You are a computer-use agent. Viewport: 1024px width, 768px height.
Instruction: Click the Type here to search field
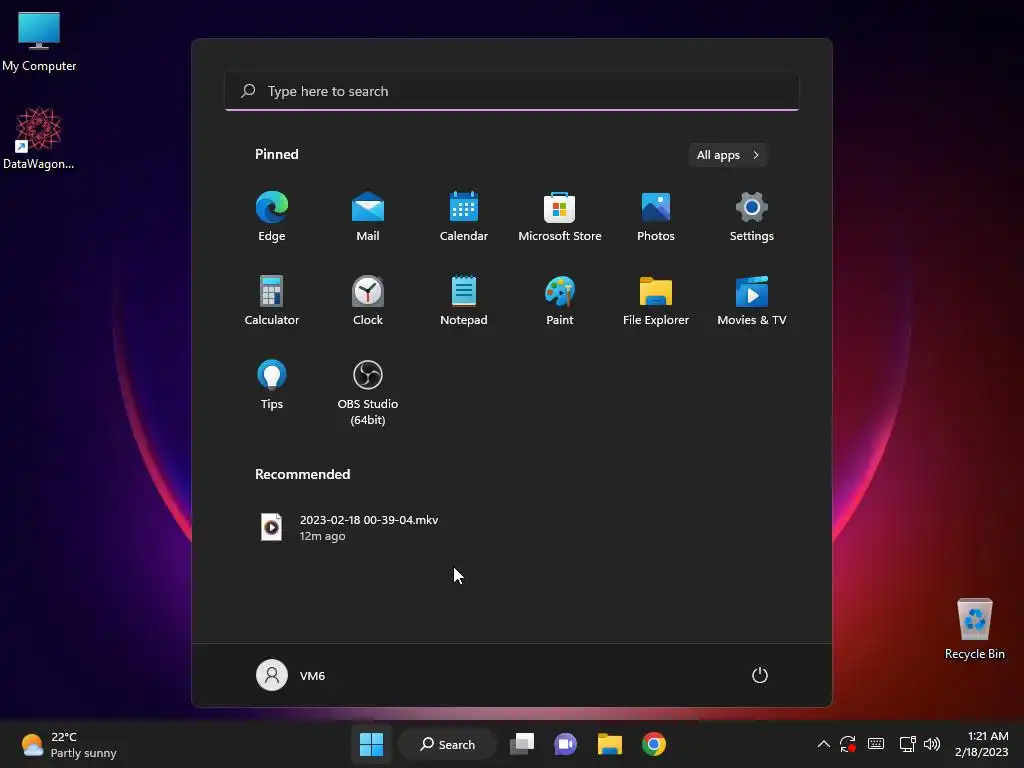[512, 91]
